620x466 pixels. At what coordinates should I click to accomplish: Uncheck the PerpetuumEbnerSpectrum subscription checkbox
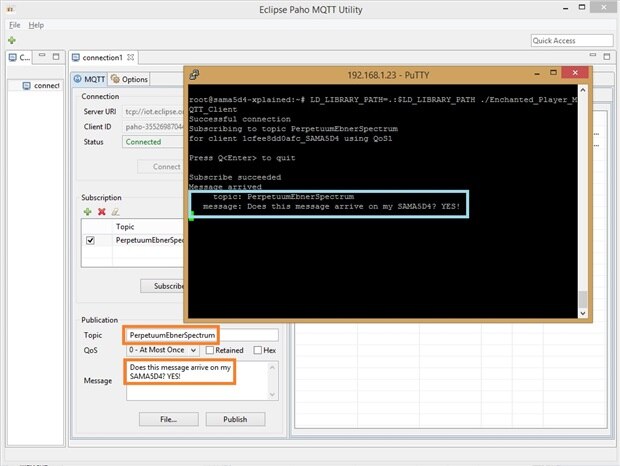pos(91,241)
